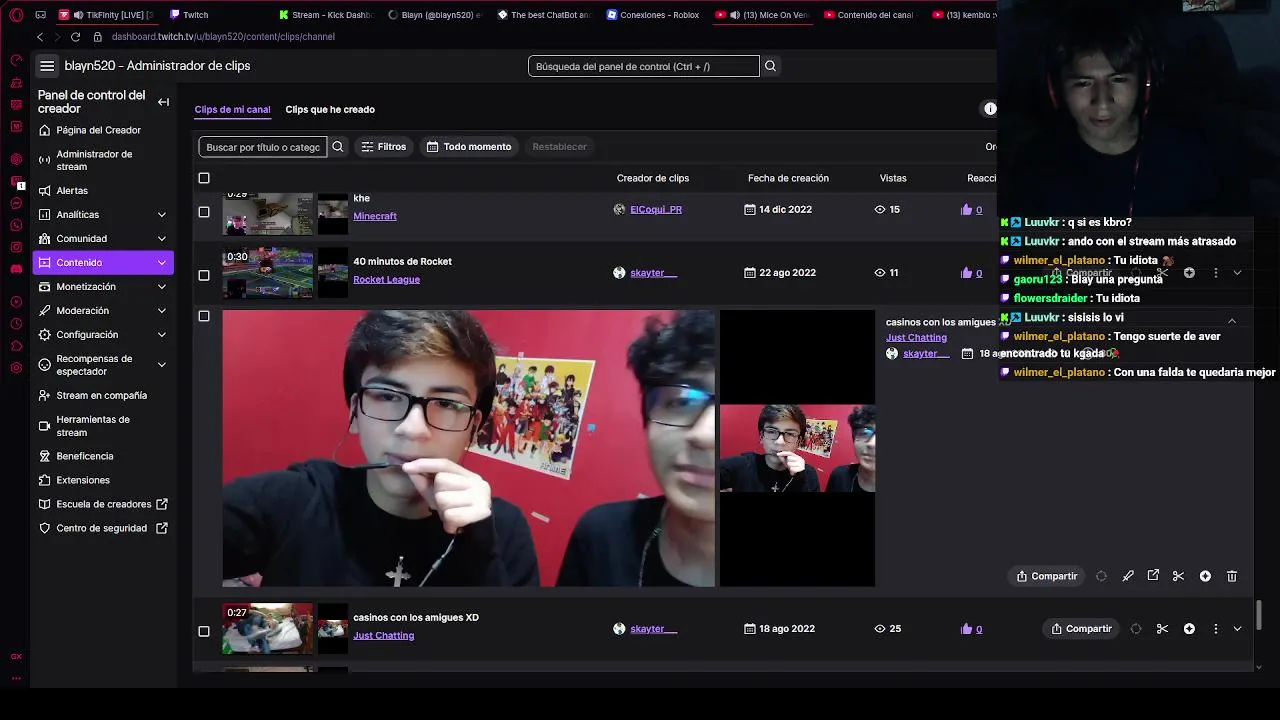The width and height of the screenshot is (1280, 720).
Task: Click the clips list vertical scrollbar
Action: point(1258,615)
